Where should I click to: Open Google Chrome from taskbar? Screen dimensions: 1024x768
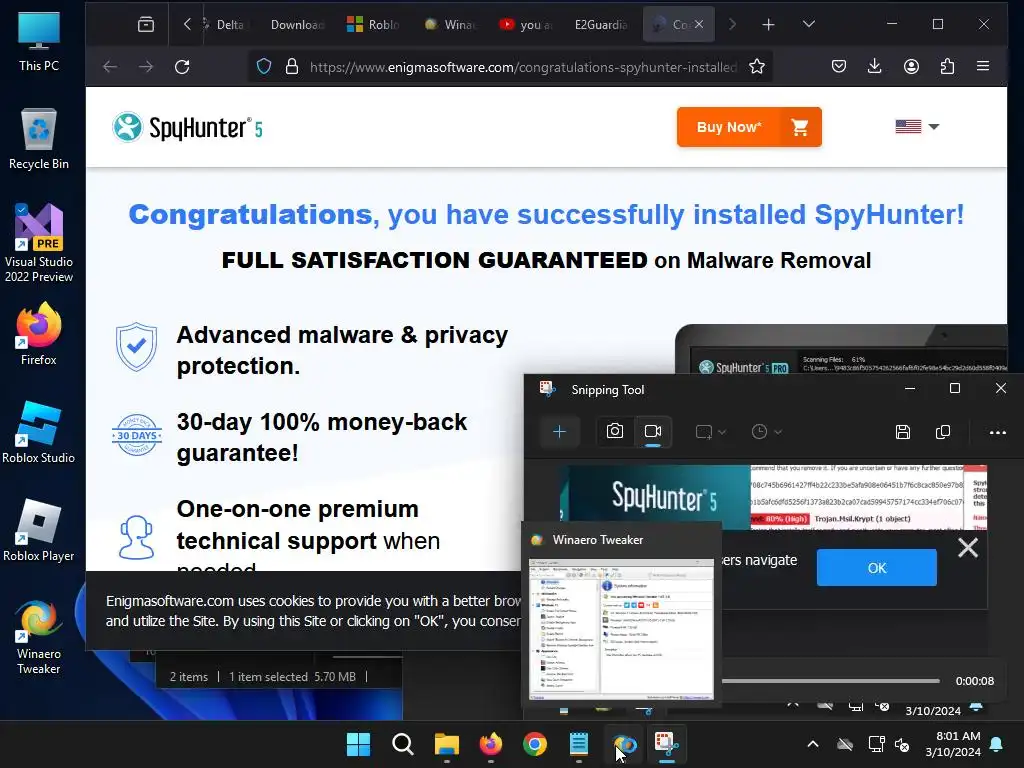click(535, 744)
